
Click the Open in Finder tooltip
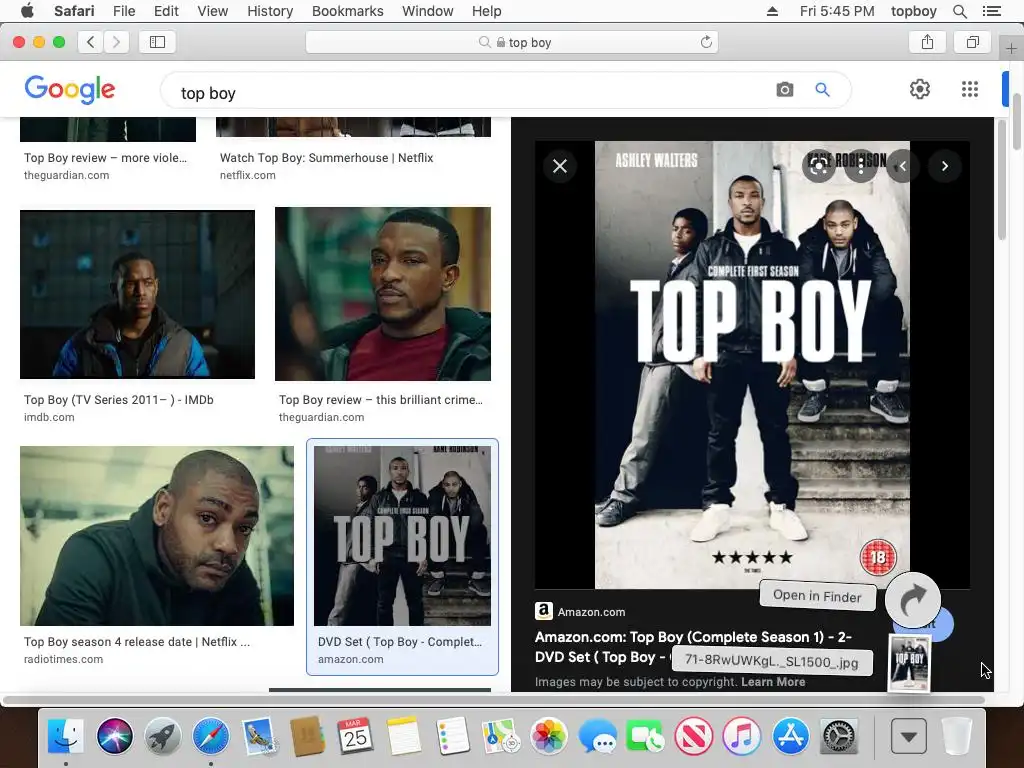(817, 596)
